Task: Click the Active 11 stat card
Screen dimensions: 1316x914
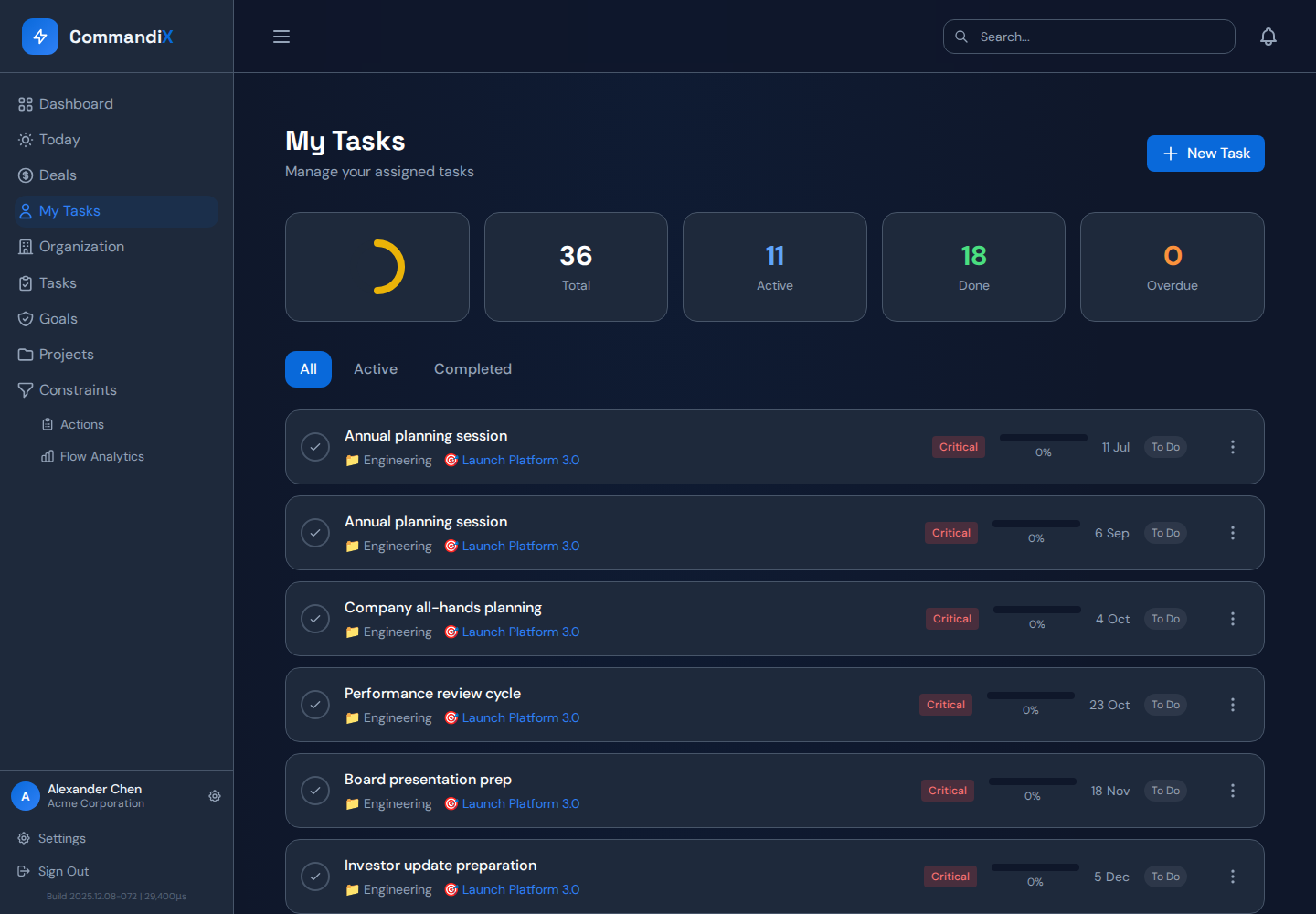Action: [775, 267]
